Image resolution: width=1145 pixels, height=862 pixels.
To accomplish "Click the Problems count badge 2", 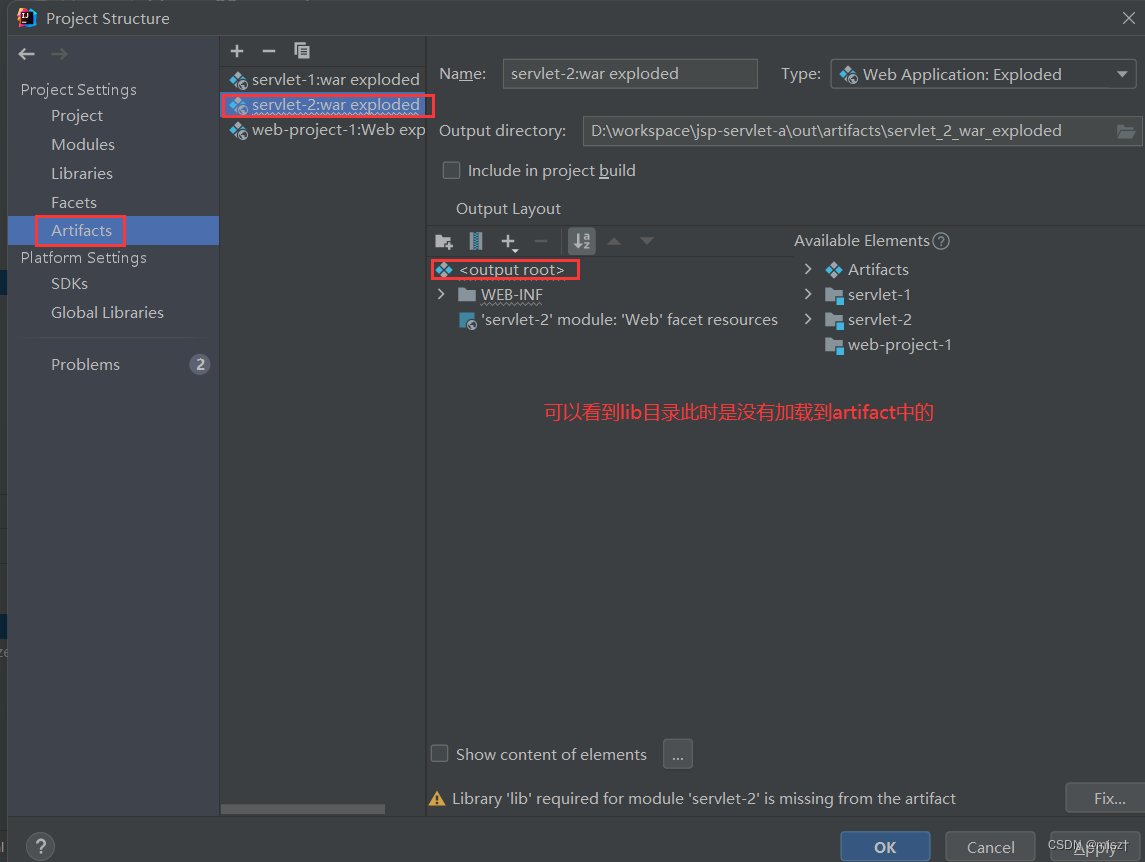I will click(199, 365).
